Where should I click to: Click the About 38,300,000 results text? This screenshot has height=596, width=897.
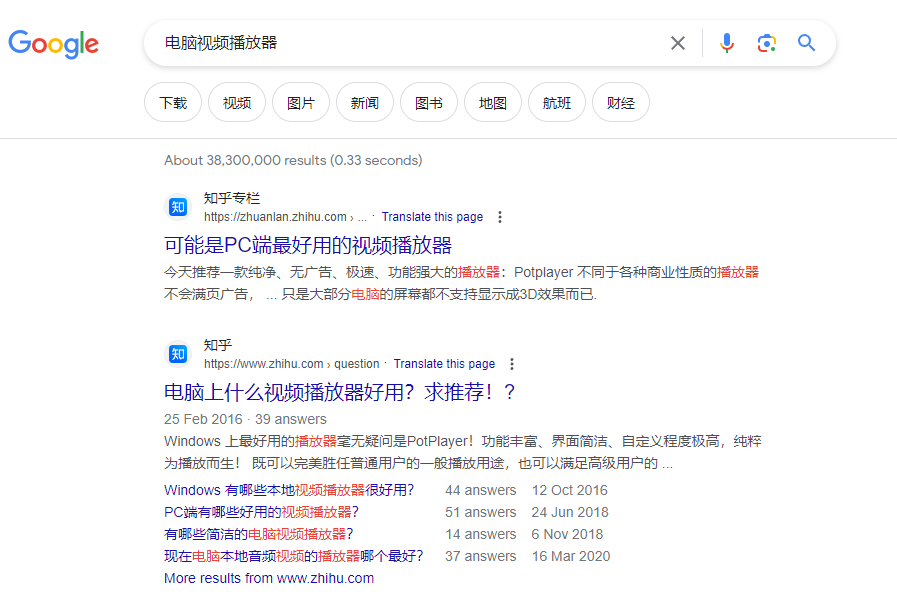(293, 160)
